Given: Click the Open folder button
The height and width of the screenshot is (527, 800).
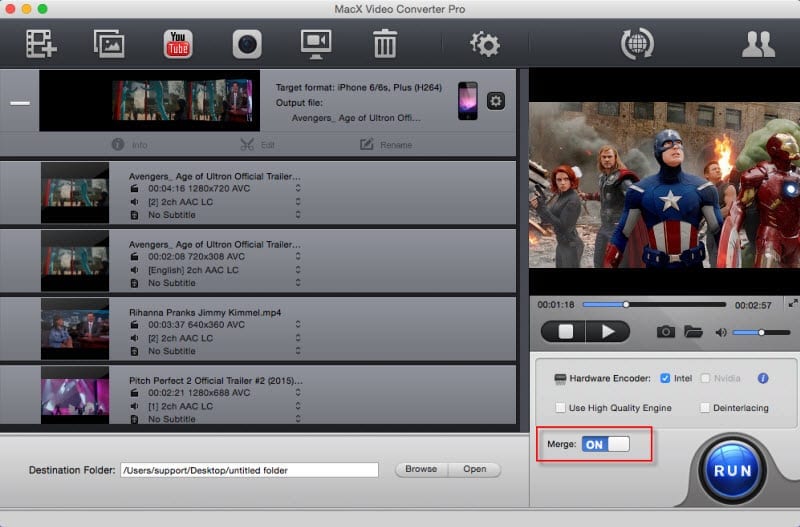Looking at the screenshot, I should pos(474,469).
